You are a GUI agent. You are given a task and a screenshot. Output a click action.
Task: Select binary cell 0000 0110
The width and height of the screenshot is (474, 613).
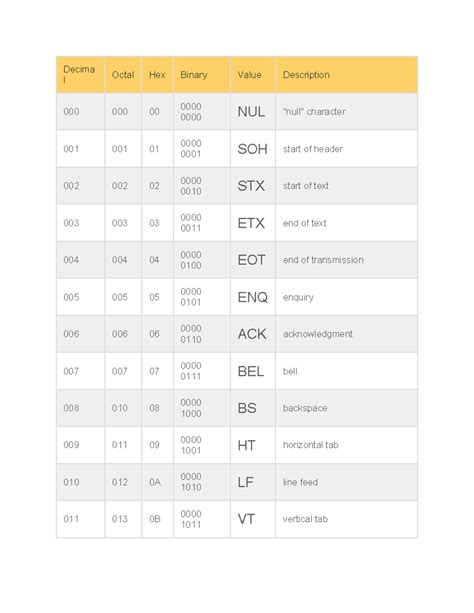(x=202, y=334)
